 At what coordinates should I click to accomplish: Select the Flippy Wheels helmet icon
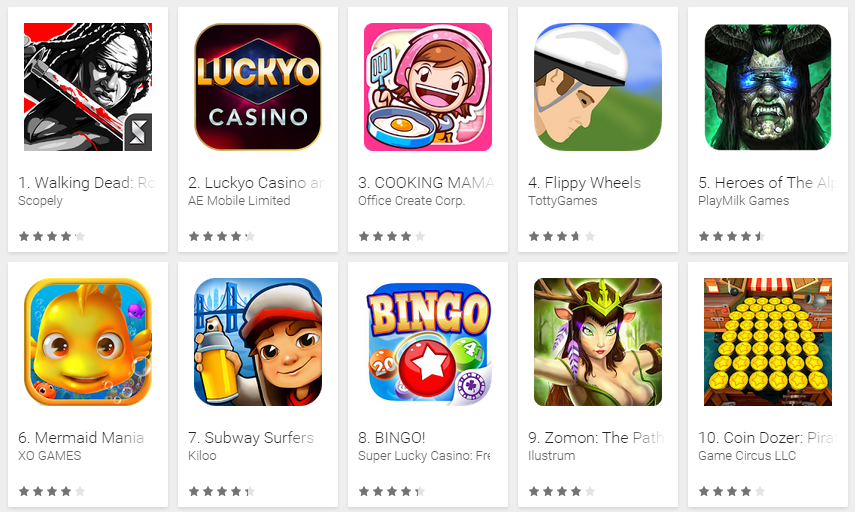point(598,87)
